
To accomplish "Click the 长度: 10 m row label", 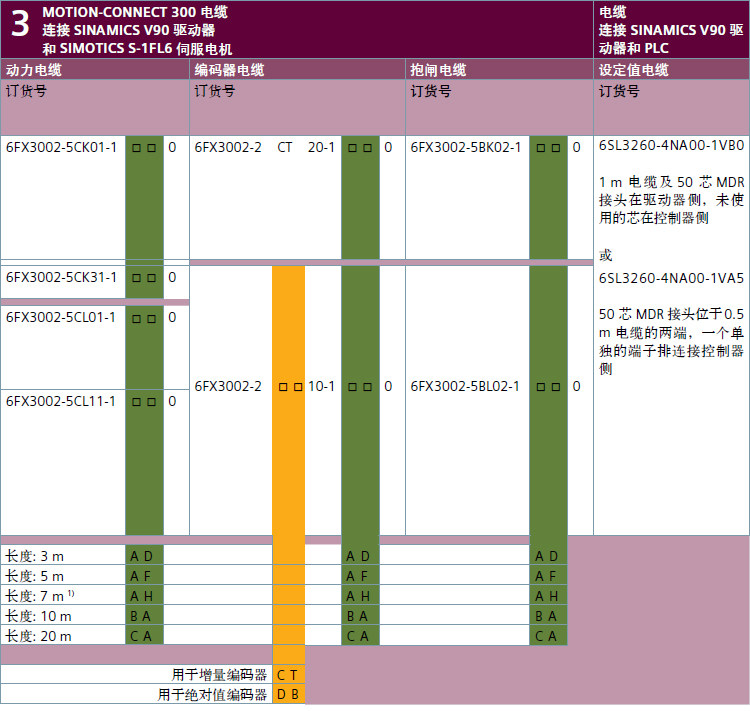I will pos(38,616).
